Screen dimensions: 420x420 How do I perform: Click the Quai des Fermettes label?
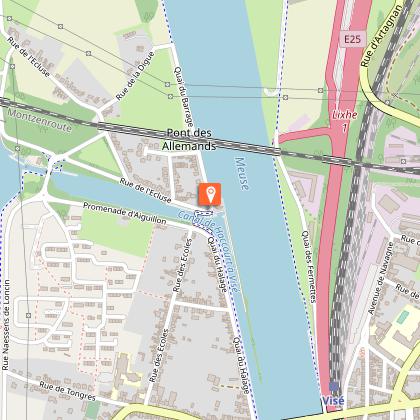click(x=309, y=267)
